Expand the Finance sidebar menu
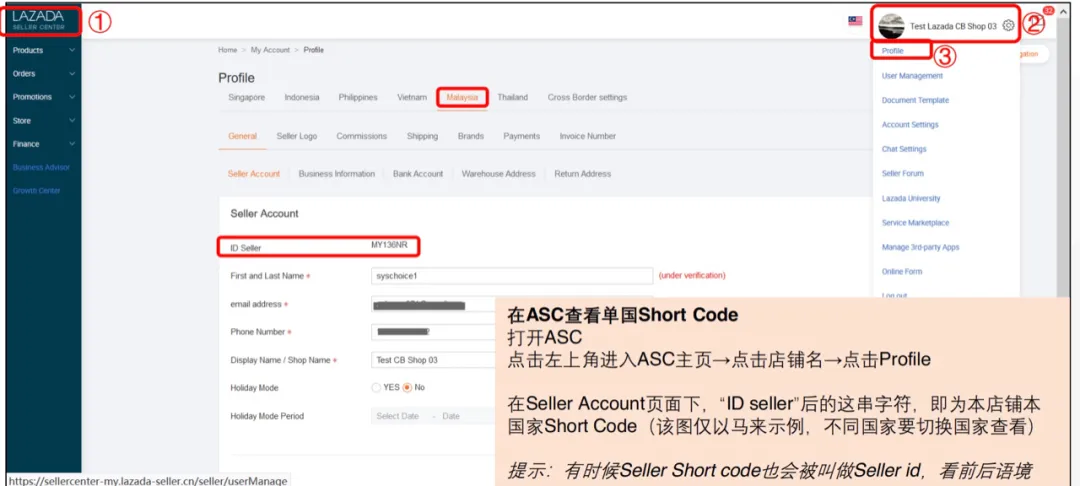The image size is (1080, 486). tap(43, 144)
